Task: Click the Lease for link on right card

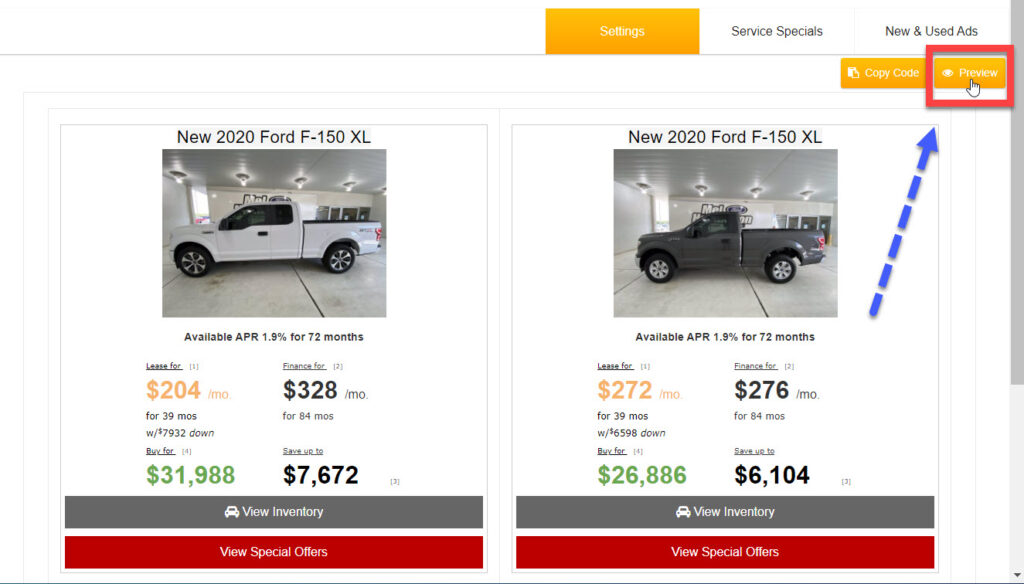Action: pyautogui.click(x=615, y=366)
